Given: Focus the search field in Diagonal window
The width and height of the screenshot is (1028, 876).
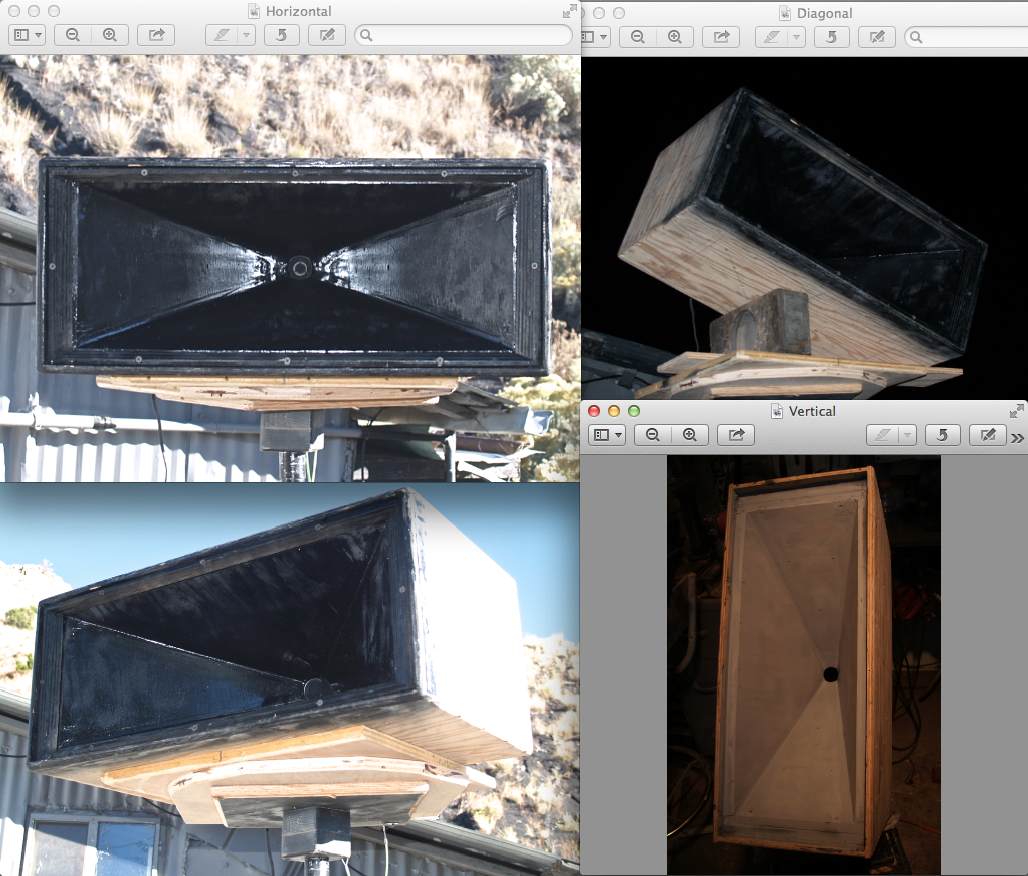Looking at the screenshot, I should pos(966,37).
